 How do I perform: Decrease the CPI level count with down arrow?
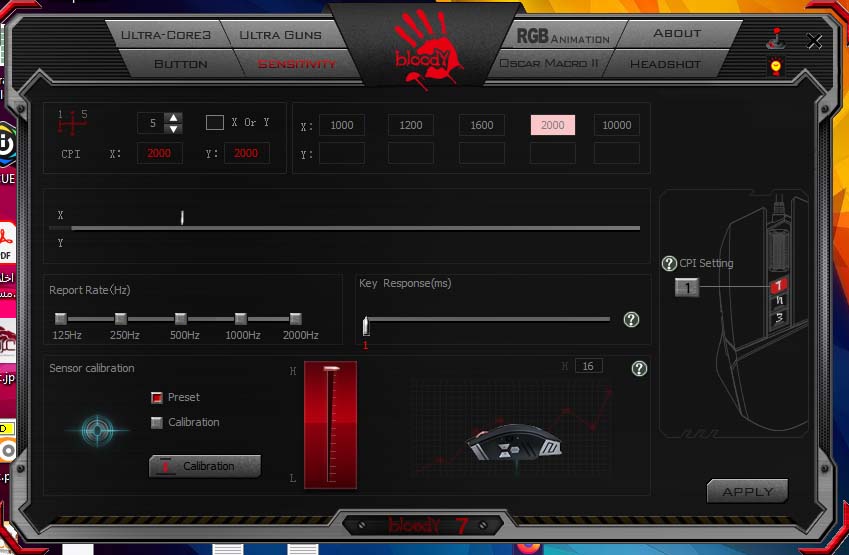pos(173,129)
